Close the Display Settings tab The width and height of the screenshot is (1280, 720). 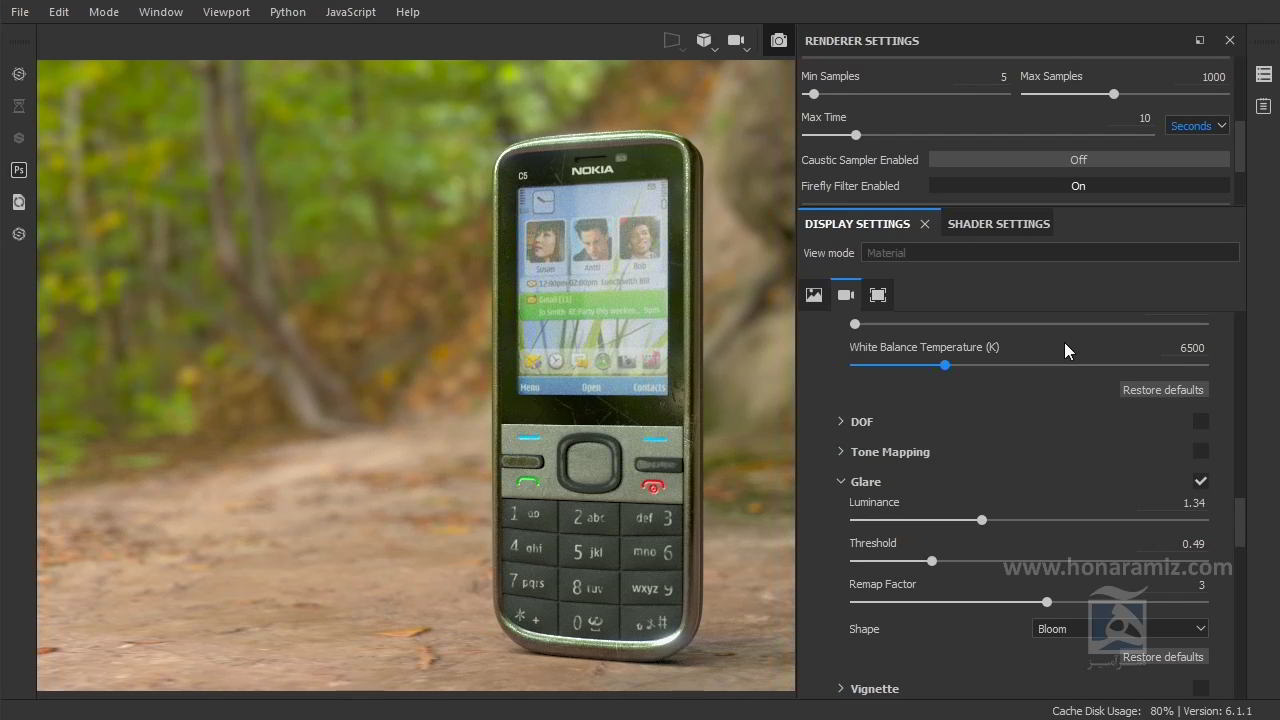pos(925,224)
